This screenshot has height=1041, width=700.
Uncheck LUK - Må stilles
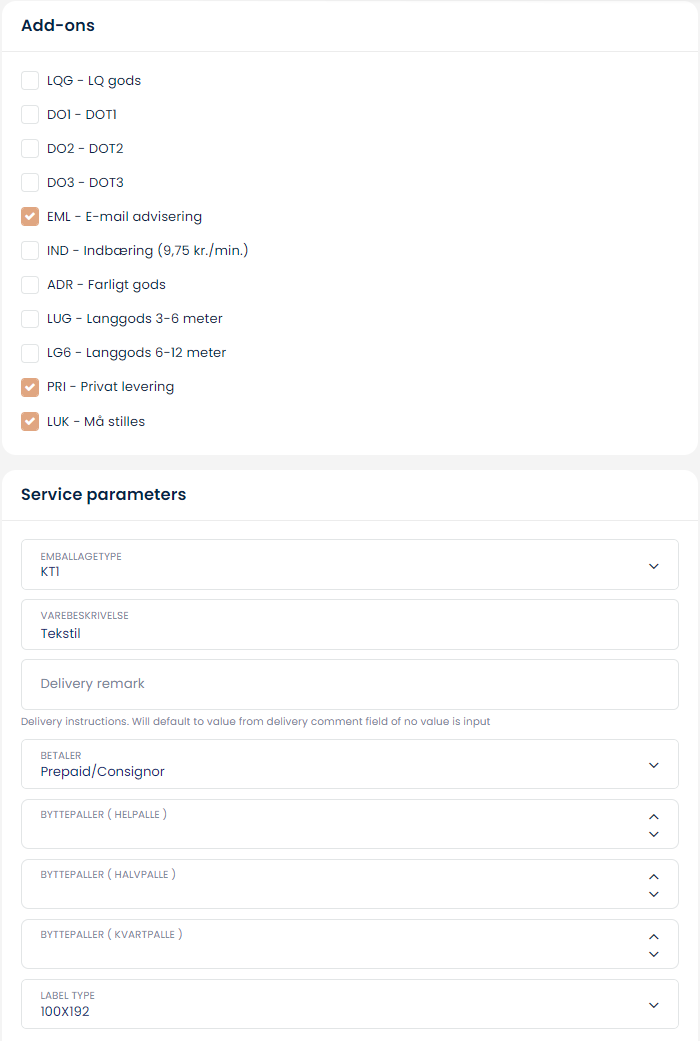(30, 421)
